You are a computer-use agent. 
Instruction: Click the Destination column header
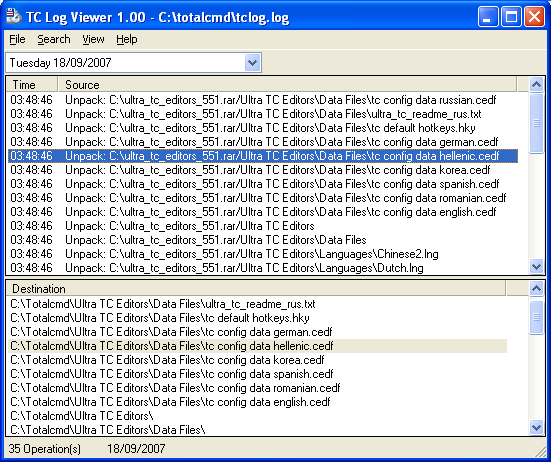point(256,289)
